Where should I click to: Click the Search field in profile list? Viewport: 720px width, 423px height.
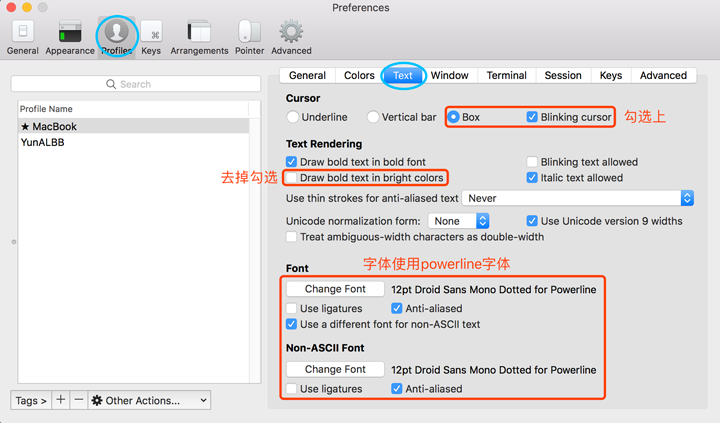(x=135, y=84)
